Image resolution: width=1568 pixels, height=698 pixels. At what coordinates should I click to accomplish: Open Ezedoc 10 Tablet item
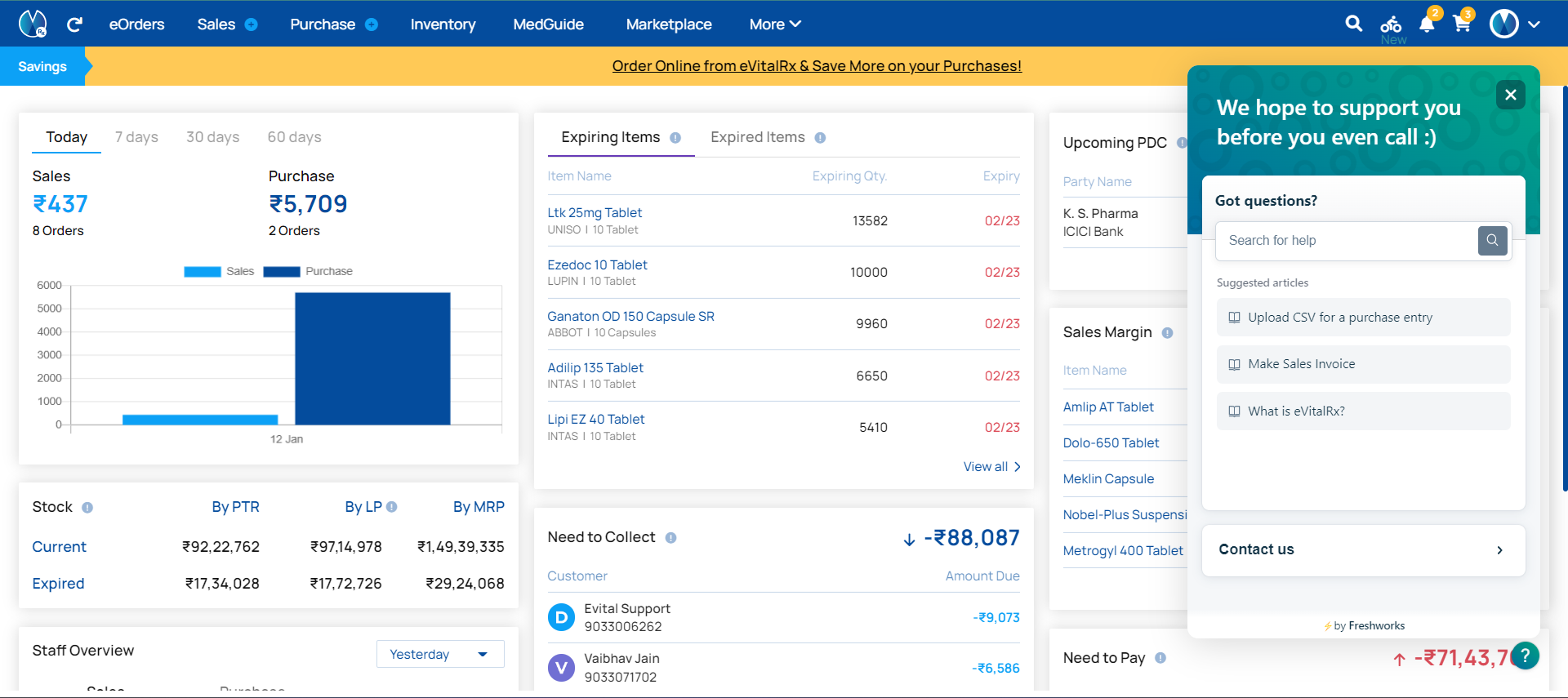click(597, 265)
